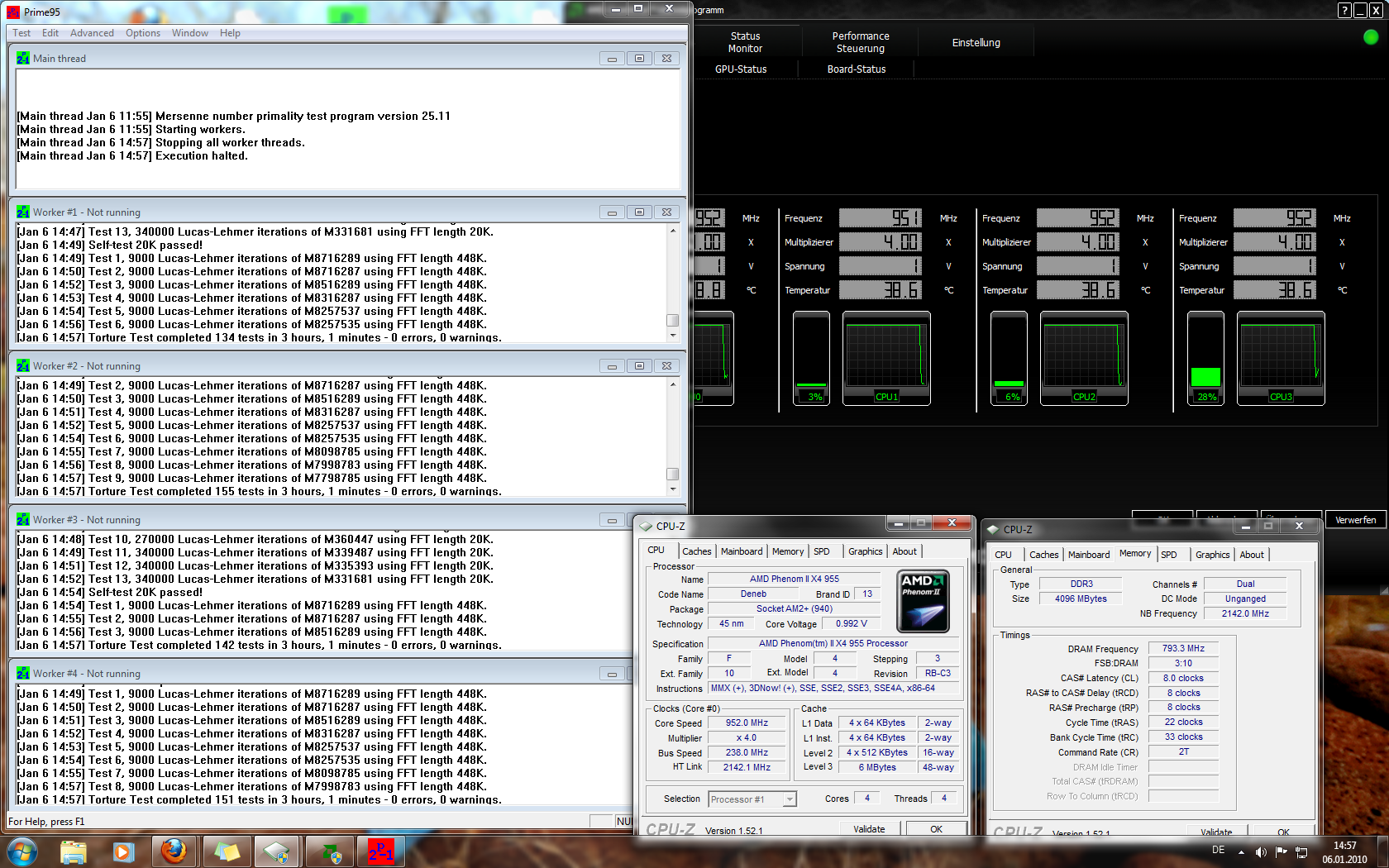
Task: Open the network tray icon
Action: 1301,852
